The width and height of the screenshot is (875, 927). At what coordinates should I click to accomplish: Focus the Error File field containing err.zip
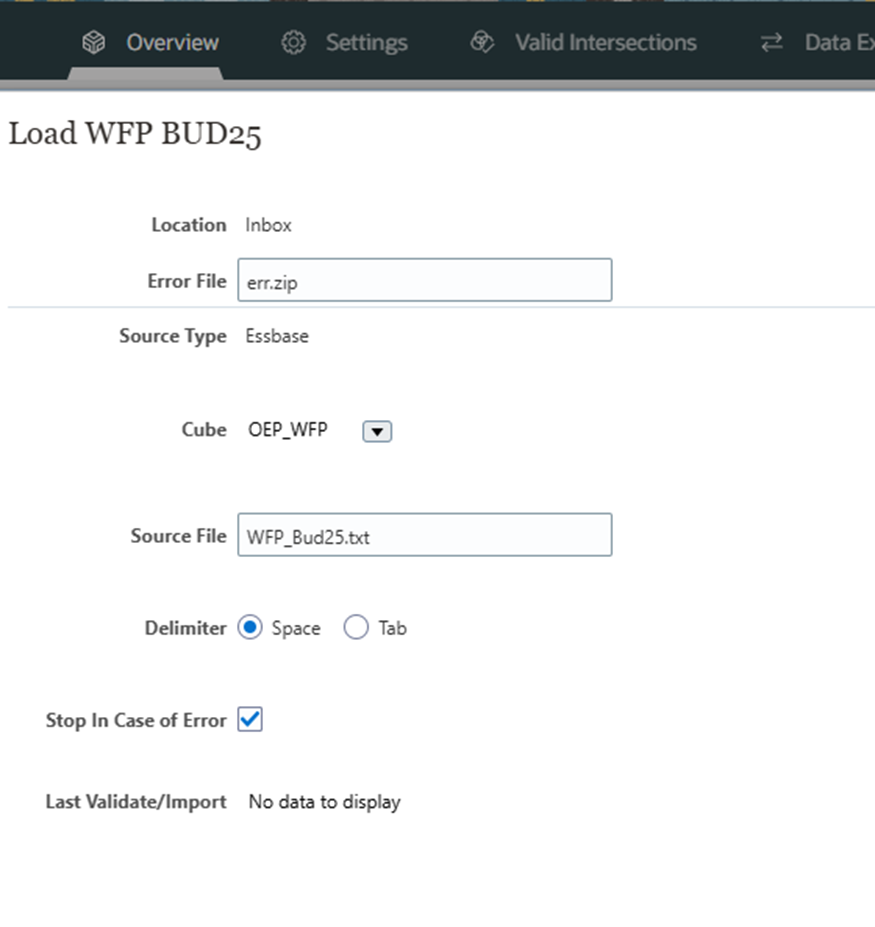424,281
